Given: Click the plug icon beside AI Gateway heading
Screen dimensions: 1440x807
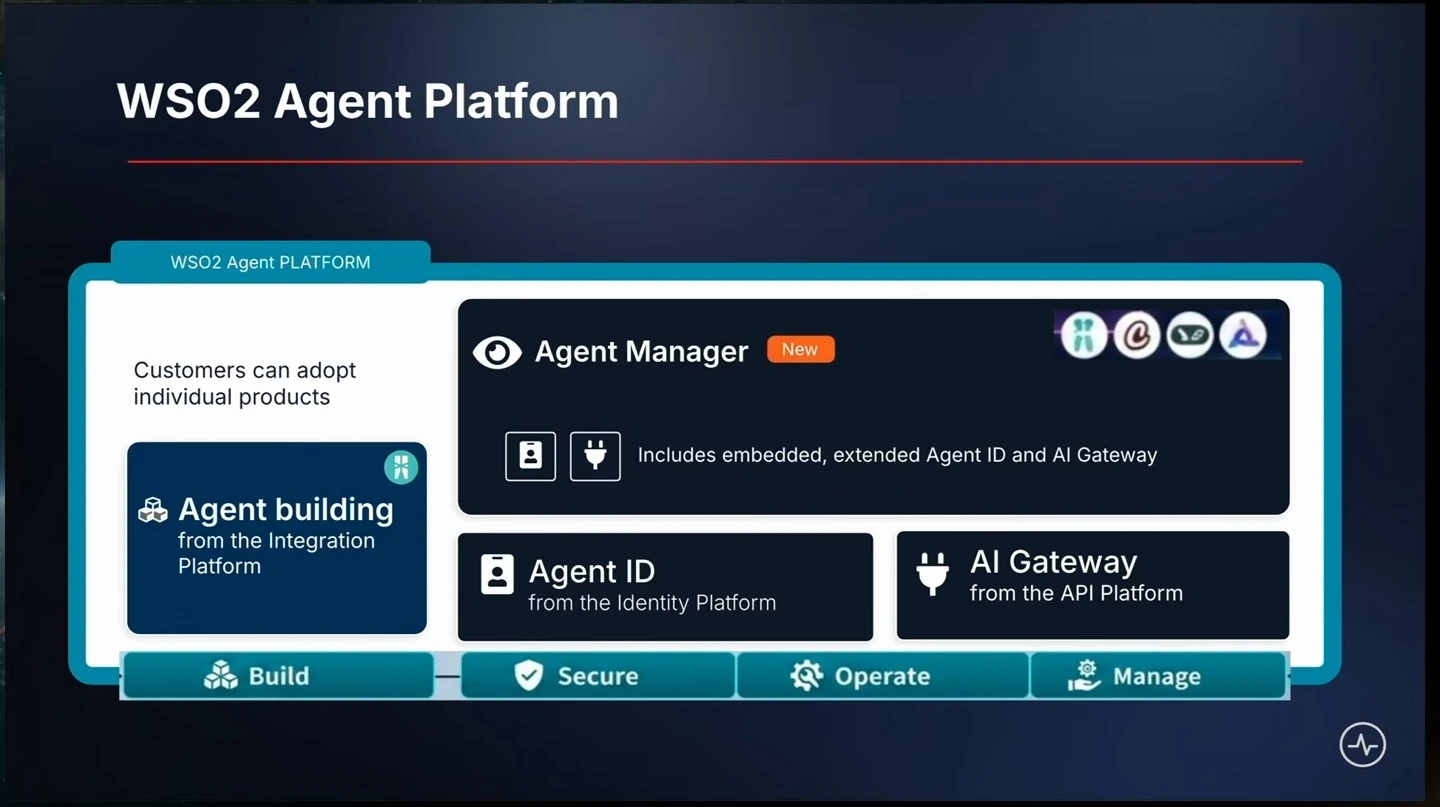Looking at the screenshot, I should 932,574.
